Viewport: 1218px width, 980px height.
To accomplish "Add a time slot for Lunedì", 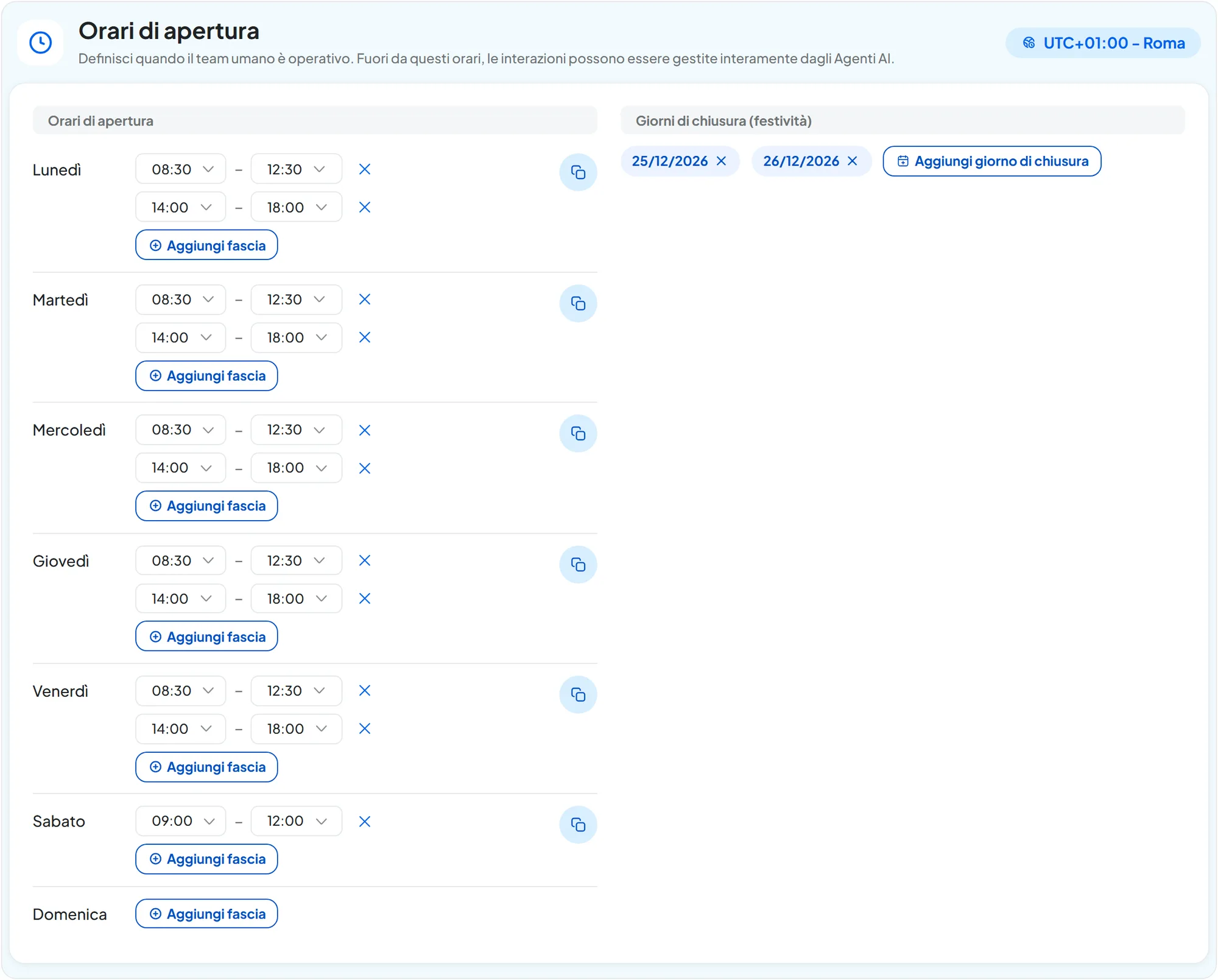I will [x=206, y=245].
